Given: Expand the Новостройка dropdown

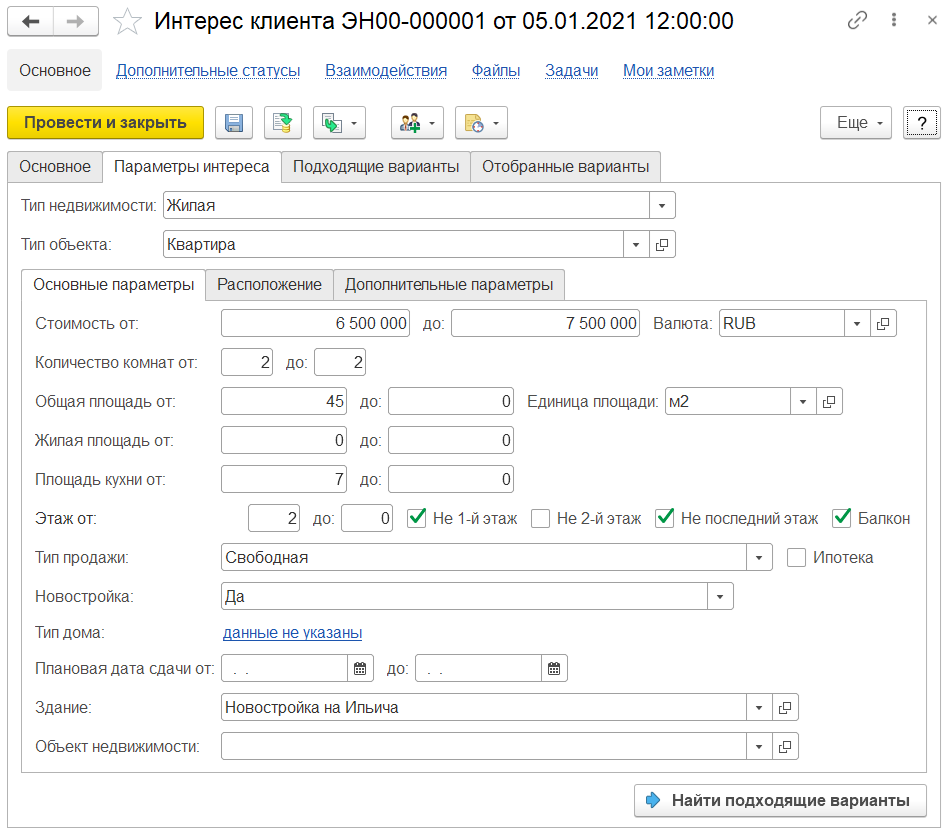Looking at the screenshot, I should click(x=720, y=596).
